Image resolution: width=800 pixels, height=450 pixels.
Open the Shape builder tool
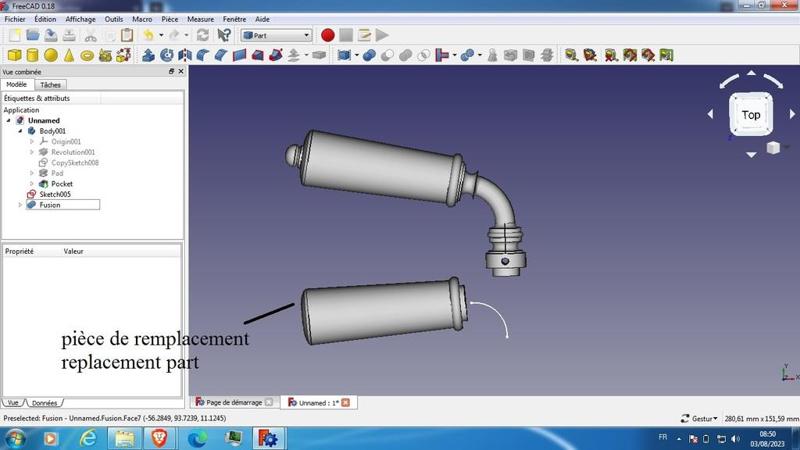[x=123, y=55]
